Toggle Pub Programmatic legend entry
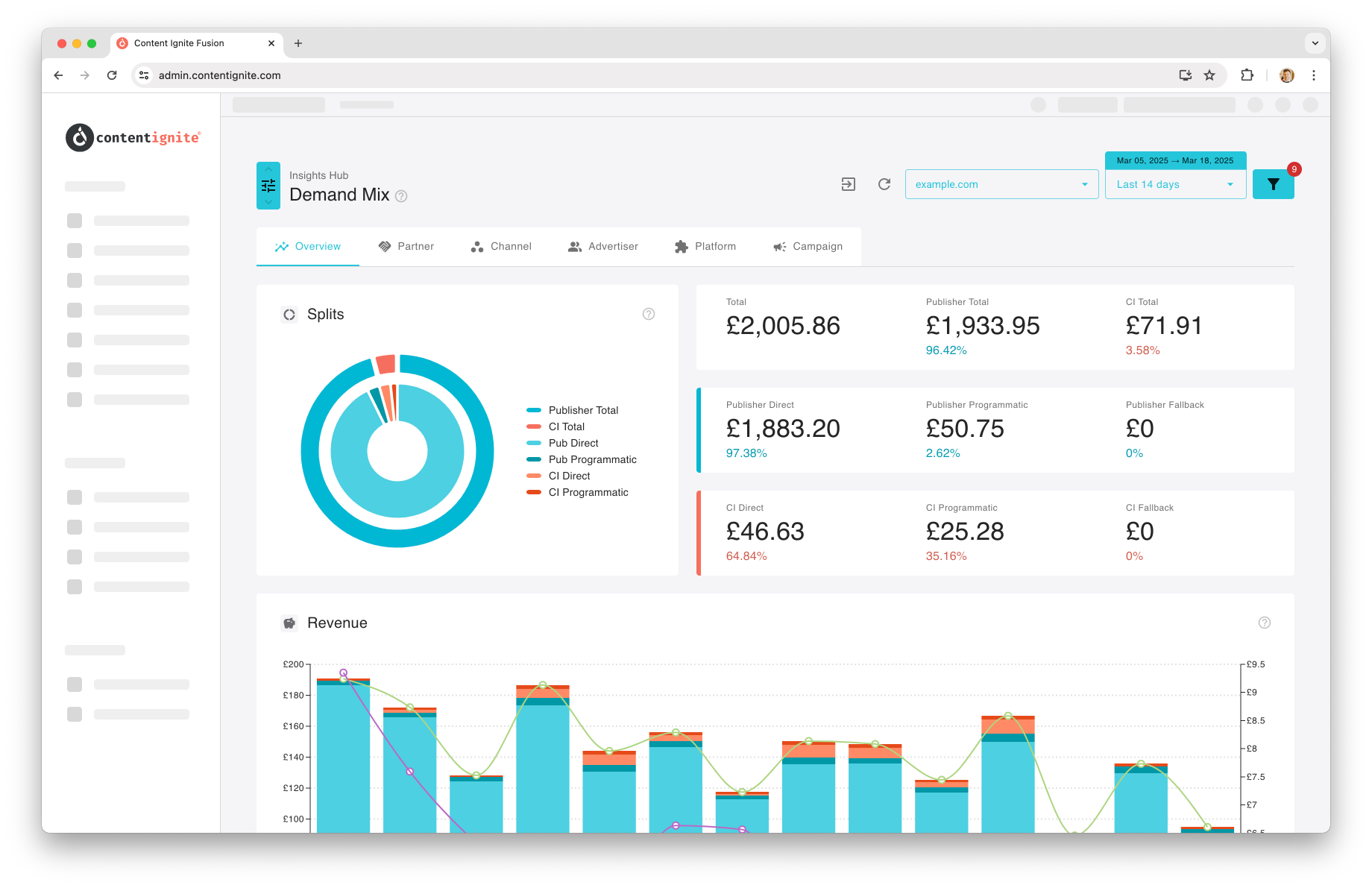Image resolution: width=1372 pixels, height=888 pixels. point(582,459)
